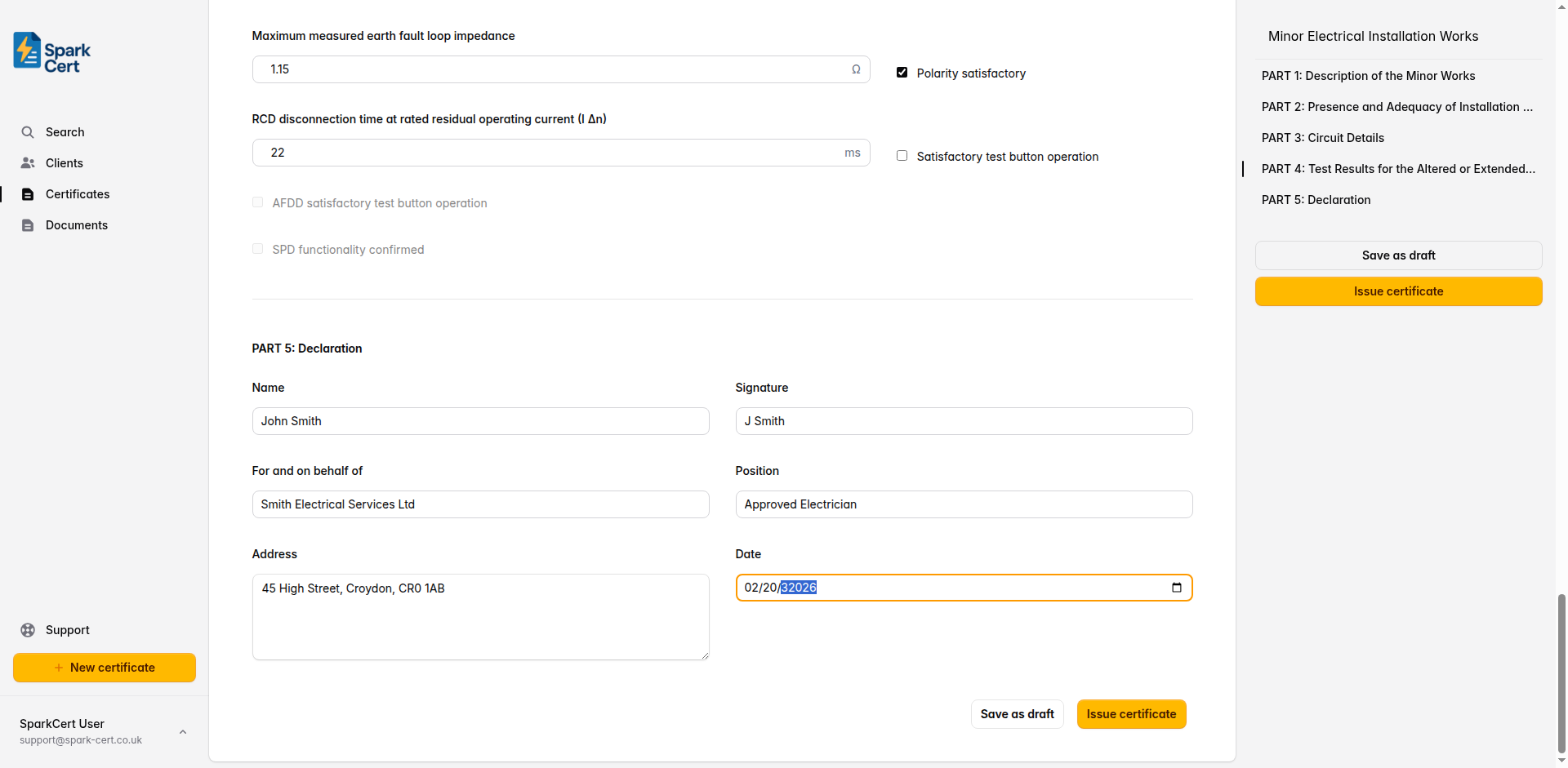1568x768 pixels.
Task: Go to PART 5: Declaration in outline
Action: coord(1316,200)
